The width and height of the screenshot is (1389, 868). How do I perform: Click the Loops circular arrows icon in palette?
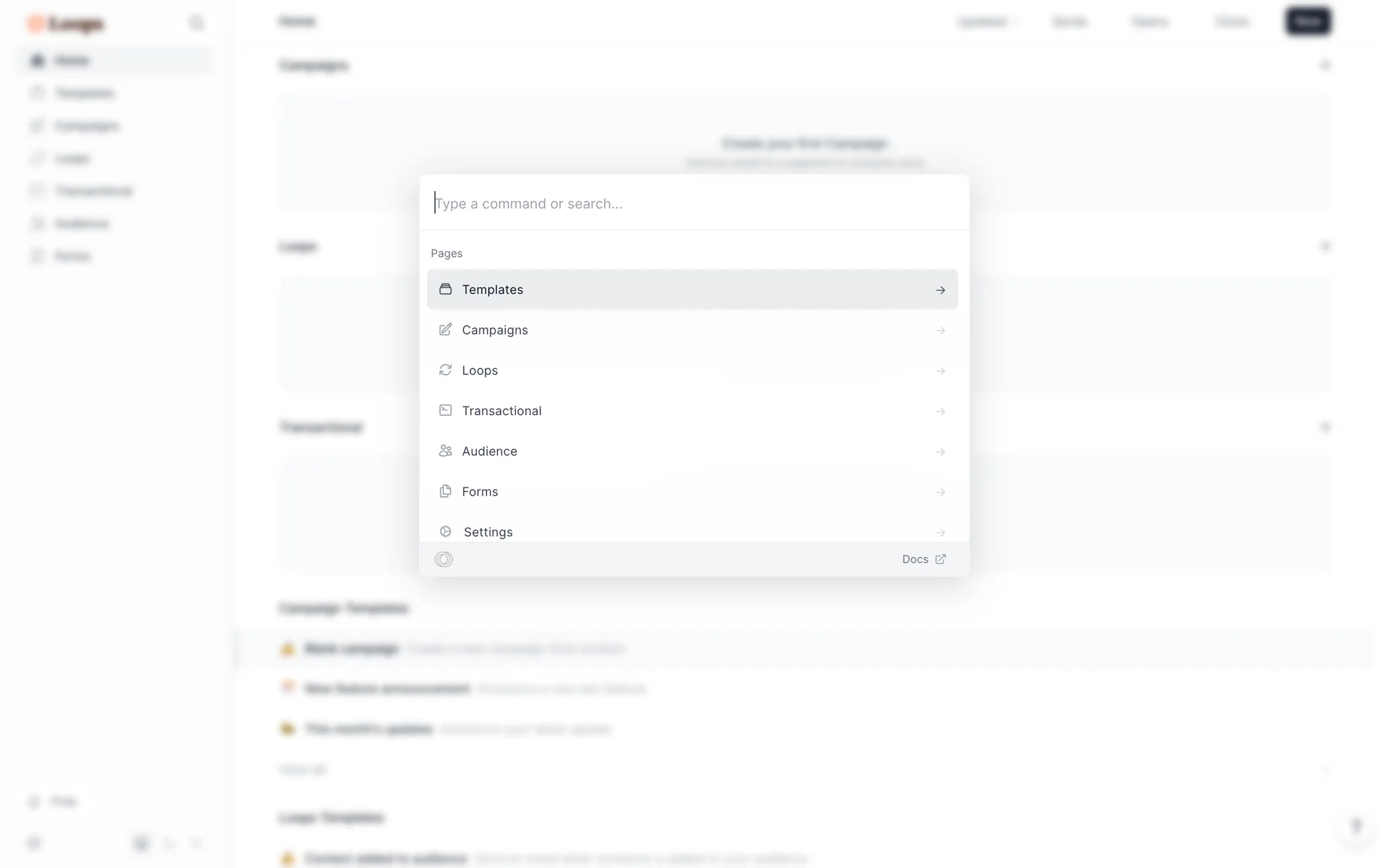click(446, 370)
